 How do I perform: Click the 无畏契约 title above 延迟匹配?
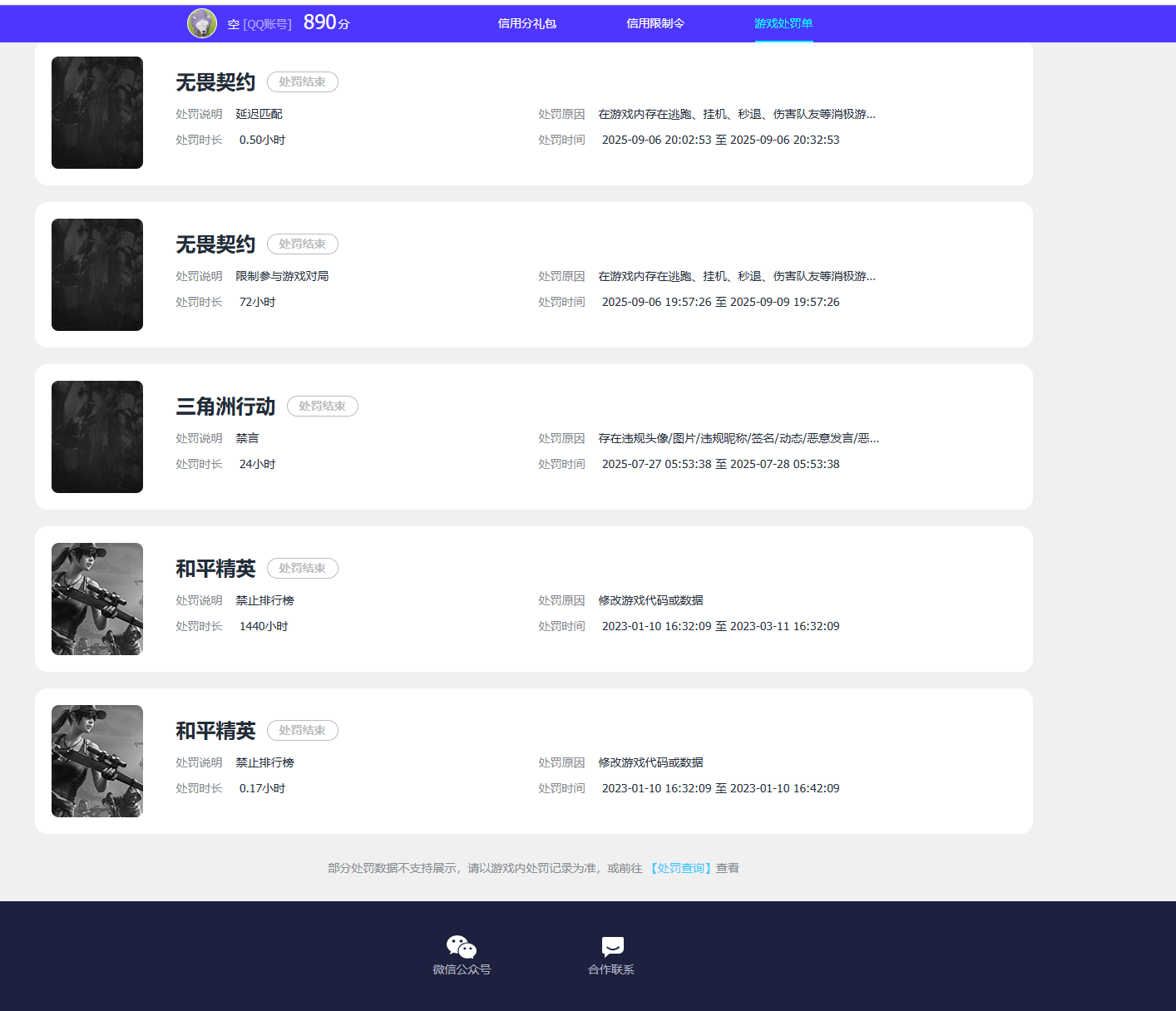215,82
